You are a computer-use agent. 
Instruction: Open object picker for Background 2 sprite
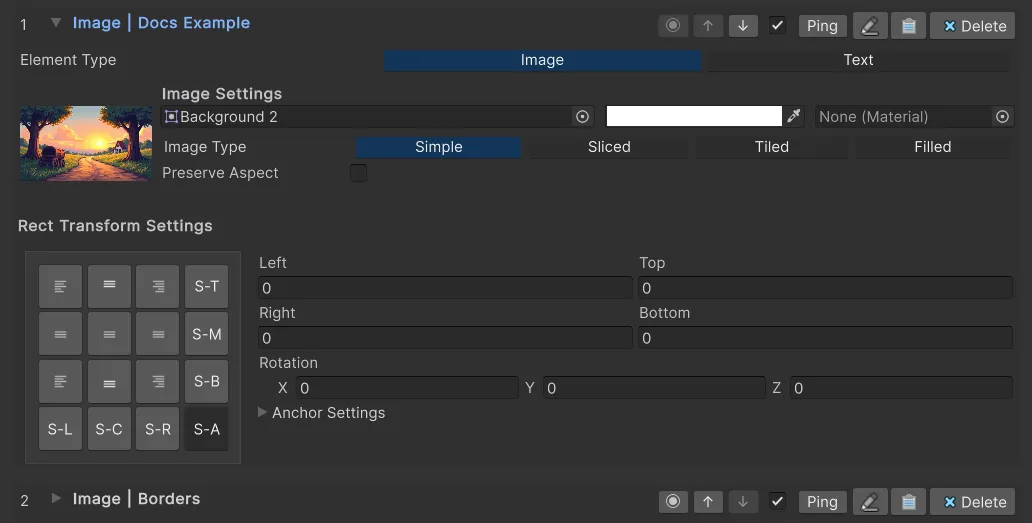tap(582, 116)
